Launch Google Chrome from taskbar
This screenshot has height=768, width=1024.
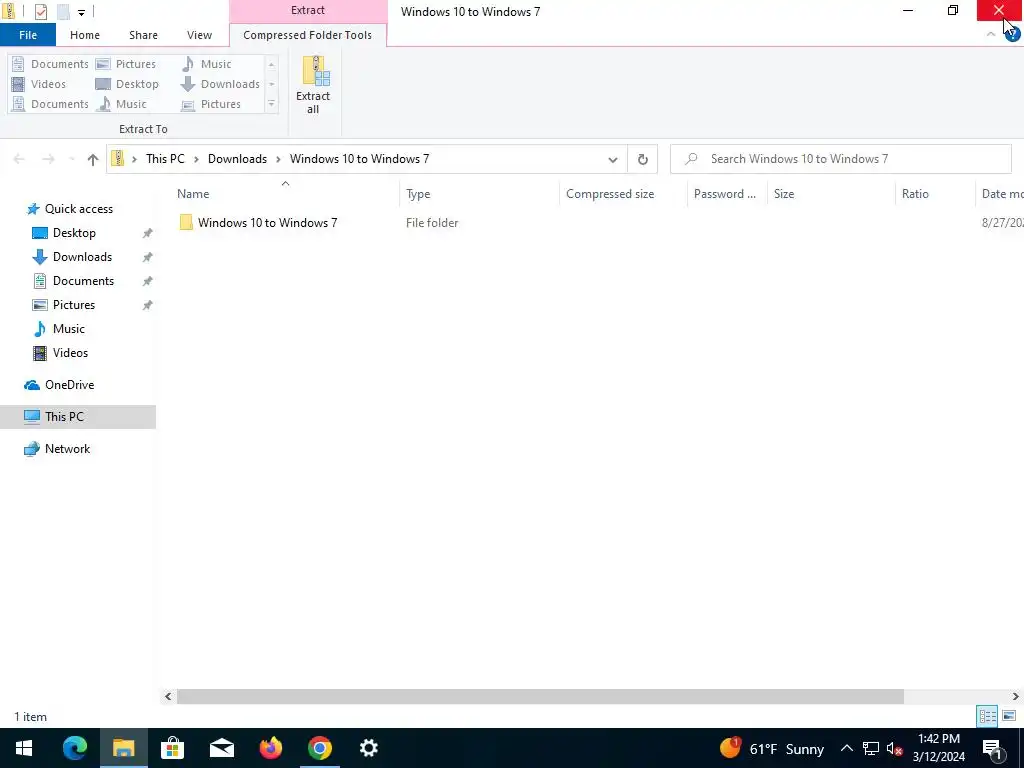319,748
